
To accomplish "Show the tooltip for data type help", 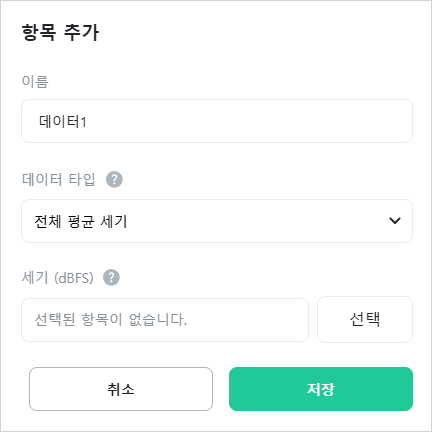I will 114,179.
